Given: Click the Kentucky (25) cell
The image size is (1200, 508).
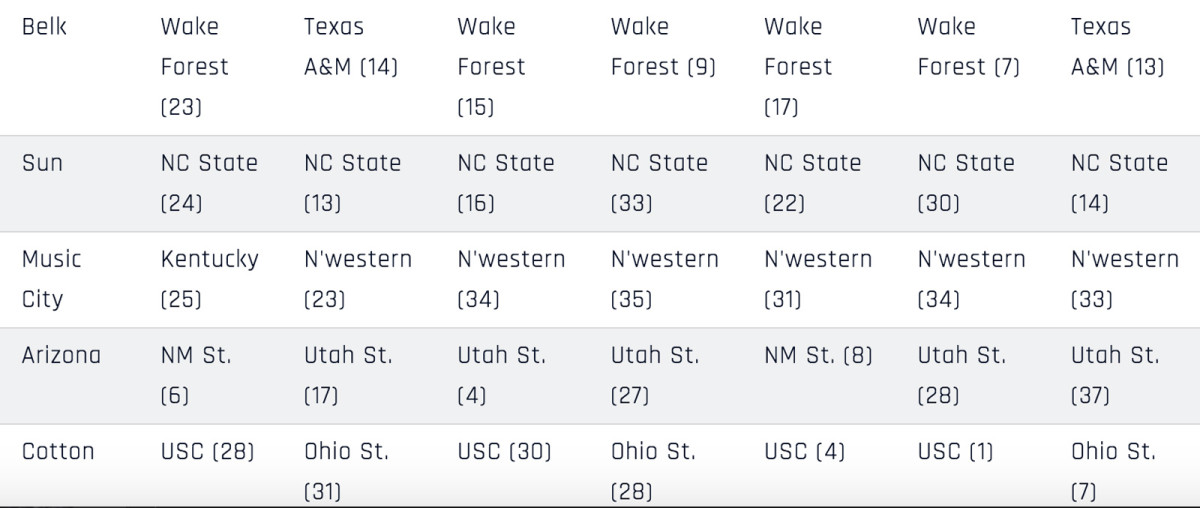Looking at the screenshot, I should [209, 279].
